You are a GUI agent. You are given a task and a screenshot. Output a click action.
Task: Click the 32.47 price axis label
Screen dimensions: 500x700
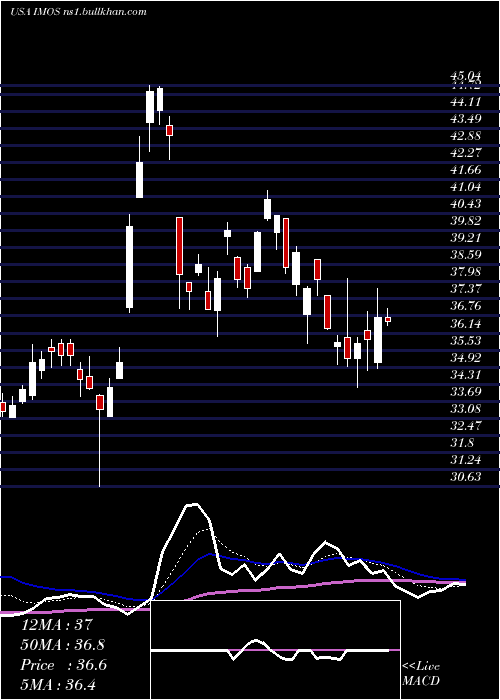coord(465,425)
